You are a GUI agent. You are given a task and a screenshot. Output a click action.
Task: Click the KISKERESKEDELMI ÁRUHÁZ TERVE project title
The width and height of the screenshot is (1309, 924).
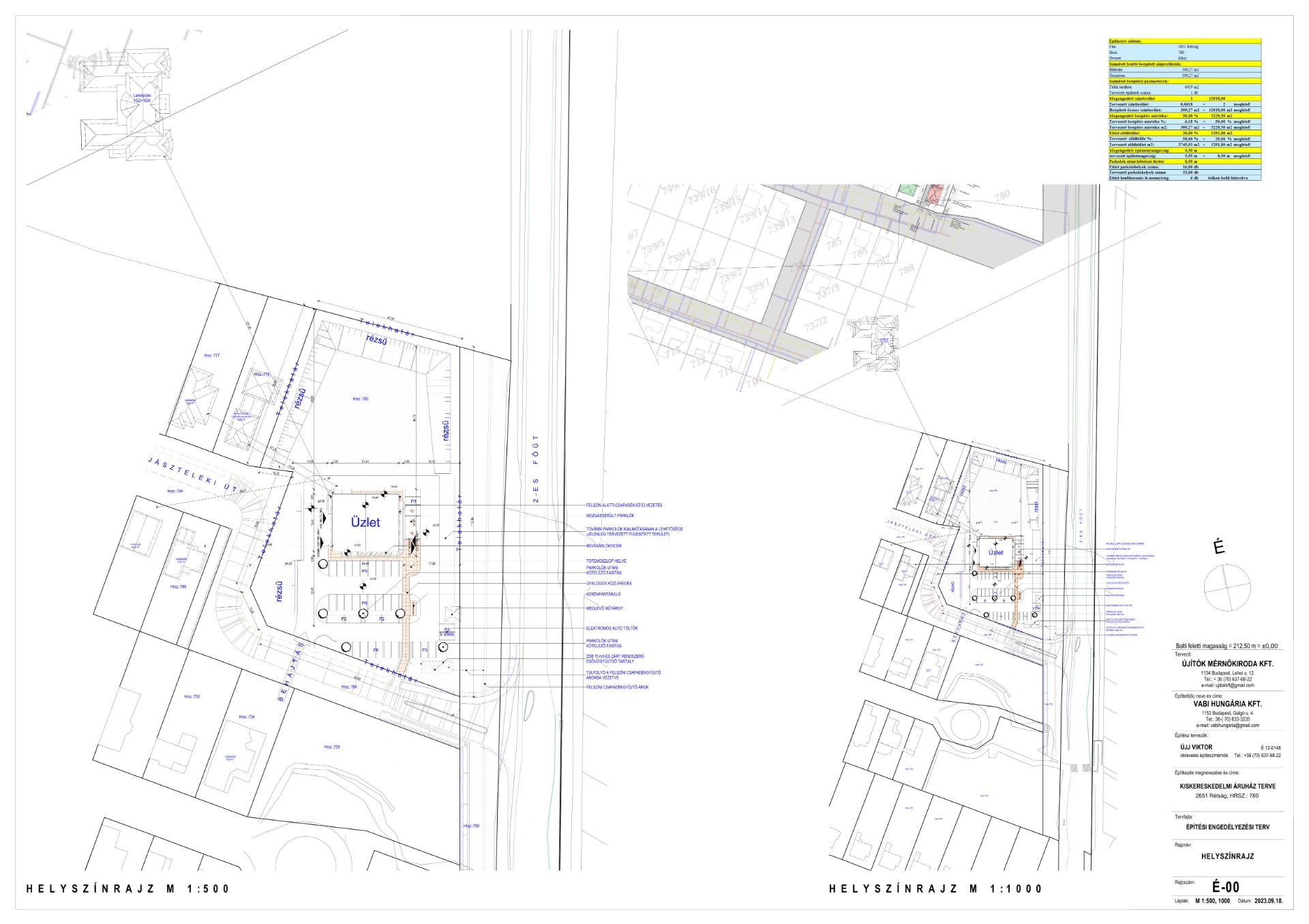pos(1227,786)
